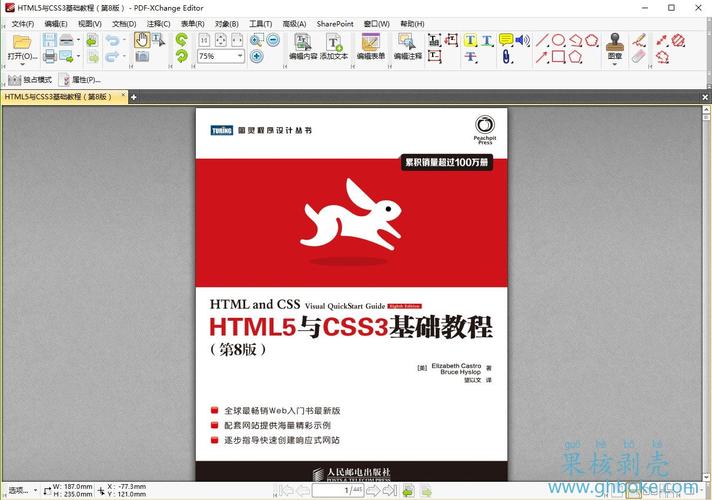This screenshot has width=712, height=500.
Task: Select the Oval drawing tool
Action: pos(559,40)
